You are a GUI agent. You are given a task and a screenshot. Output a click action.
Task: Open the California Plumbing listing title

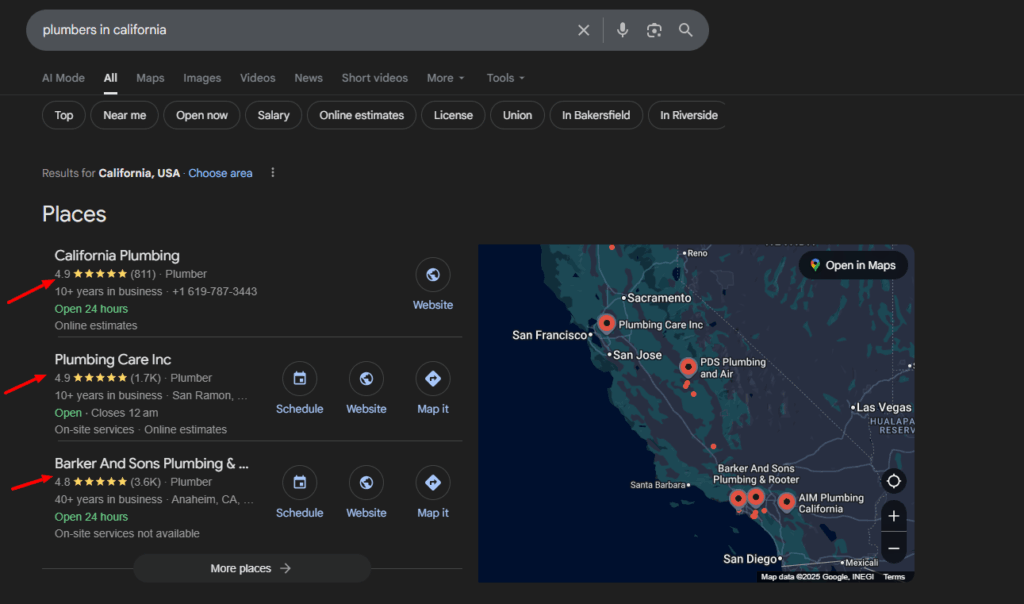(x=117, y=255)
